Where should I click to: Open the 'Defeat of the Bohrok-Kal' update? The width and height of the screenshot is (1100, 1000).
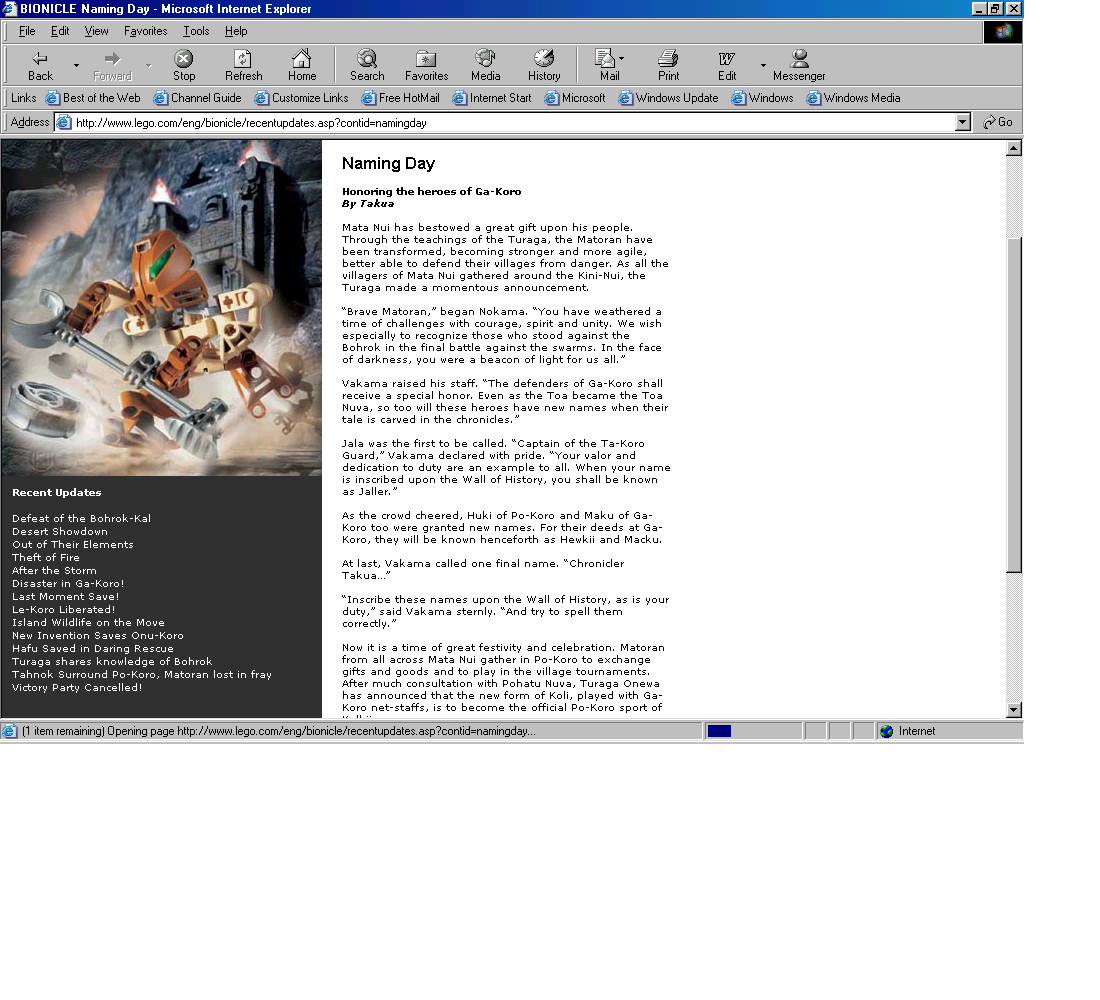(81, 518)
